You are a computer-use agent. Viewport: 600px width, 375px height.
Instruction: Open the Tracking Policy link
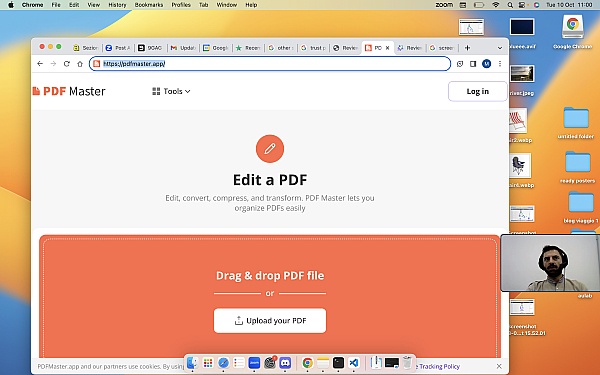[439, 367]
